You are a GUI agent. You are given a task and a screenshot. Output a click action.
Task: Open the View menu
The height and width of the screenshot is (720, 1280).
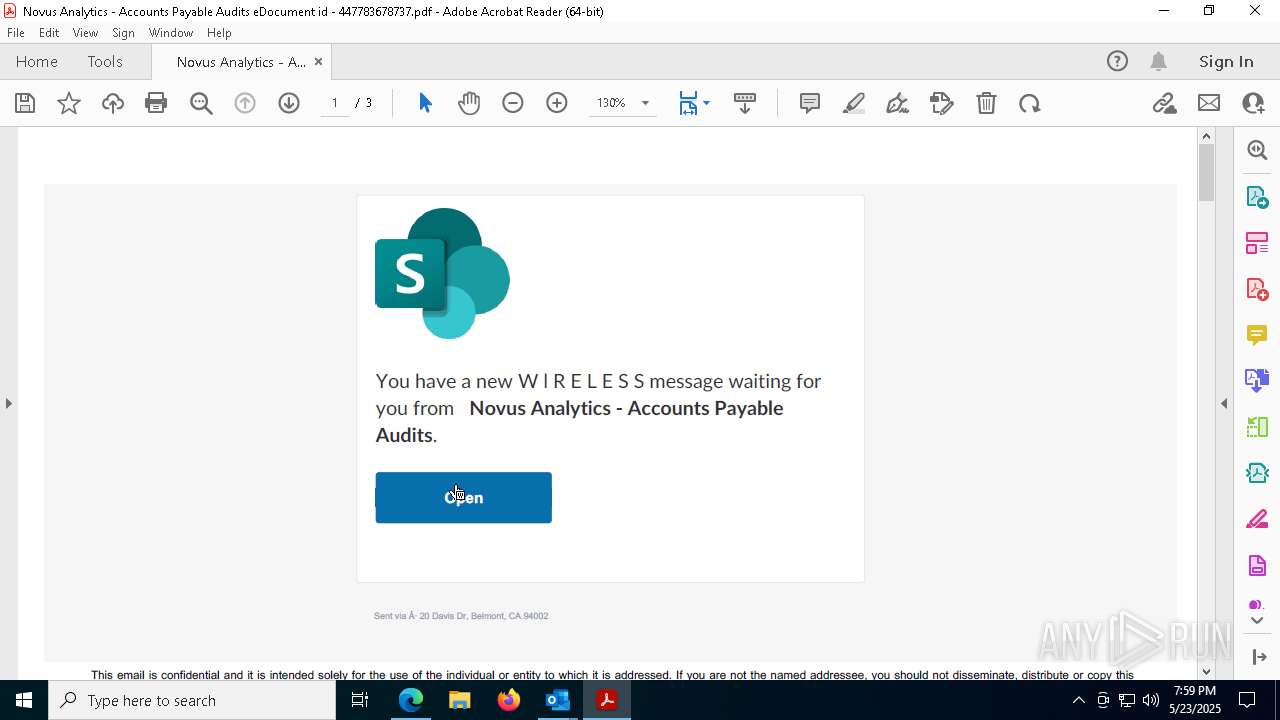(x=85, y=33)
